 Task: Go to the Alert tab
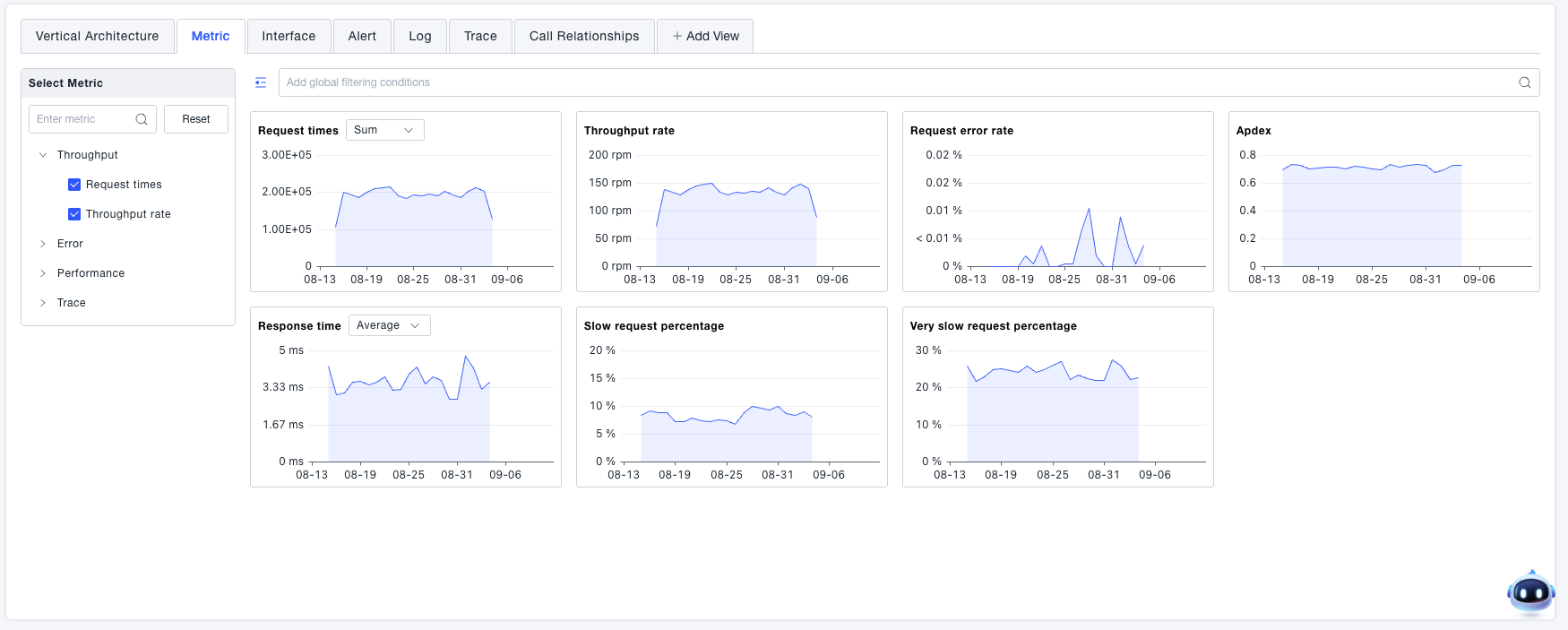coord(362,37)
